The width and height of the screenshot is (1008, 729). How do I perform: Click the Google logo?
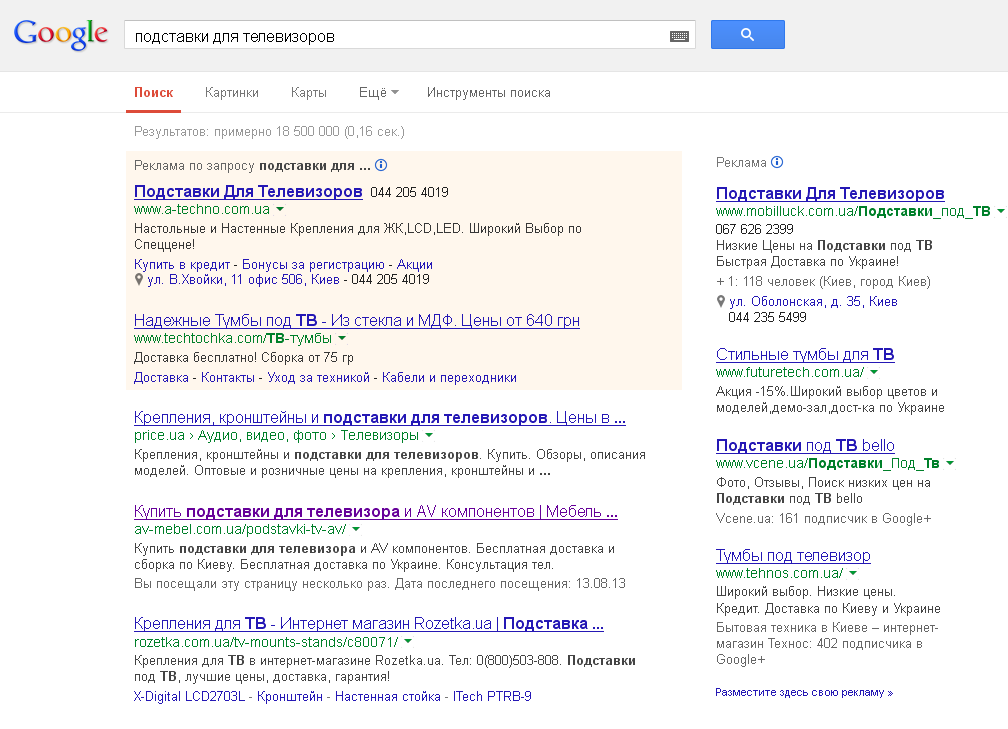click(60, 34)
